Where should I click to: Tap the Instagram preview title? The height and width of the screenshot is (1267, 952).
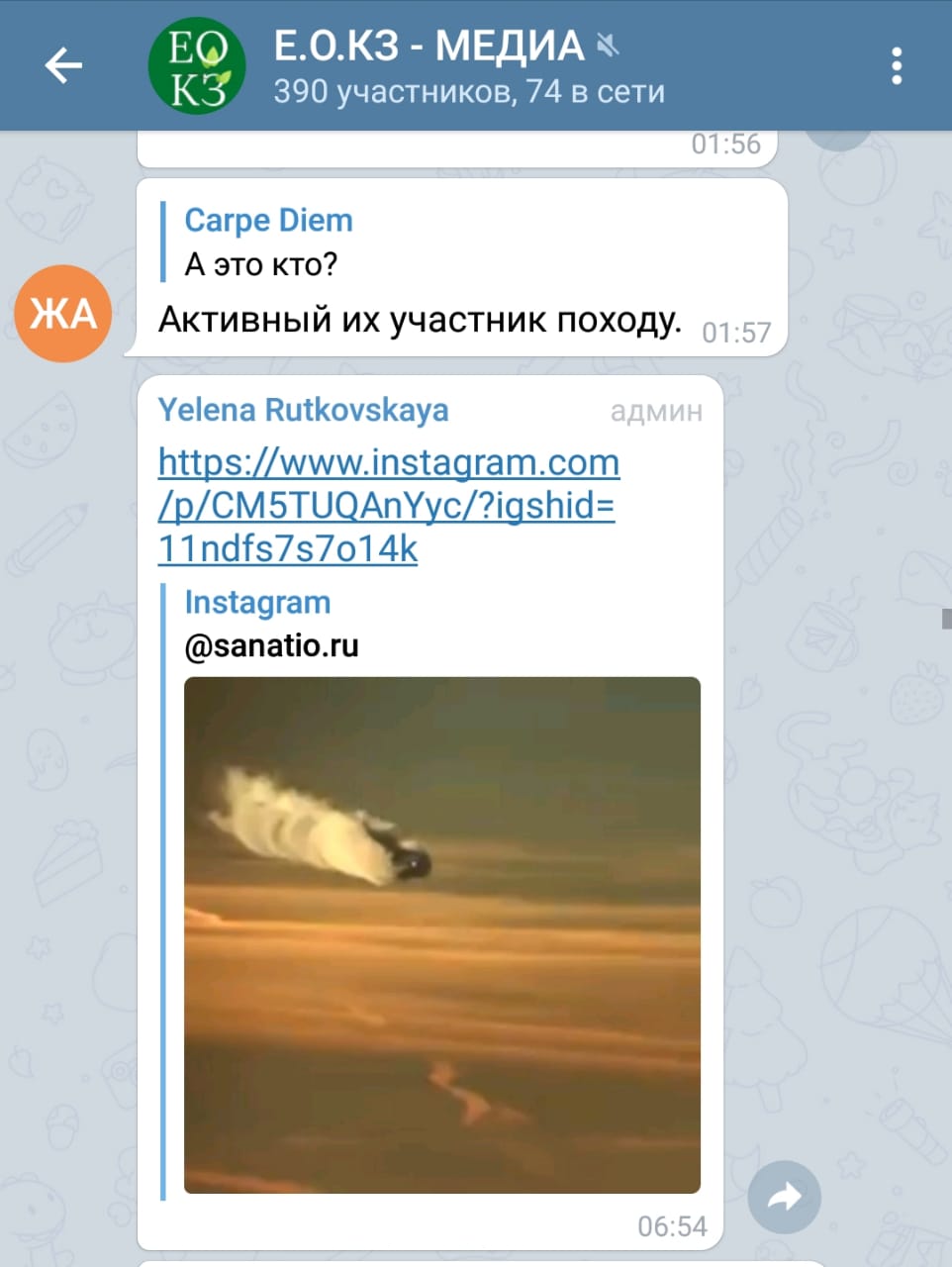tap(257, 602)
